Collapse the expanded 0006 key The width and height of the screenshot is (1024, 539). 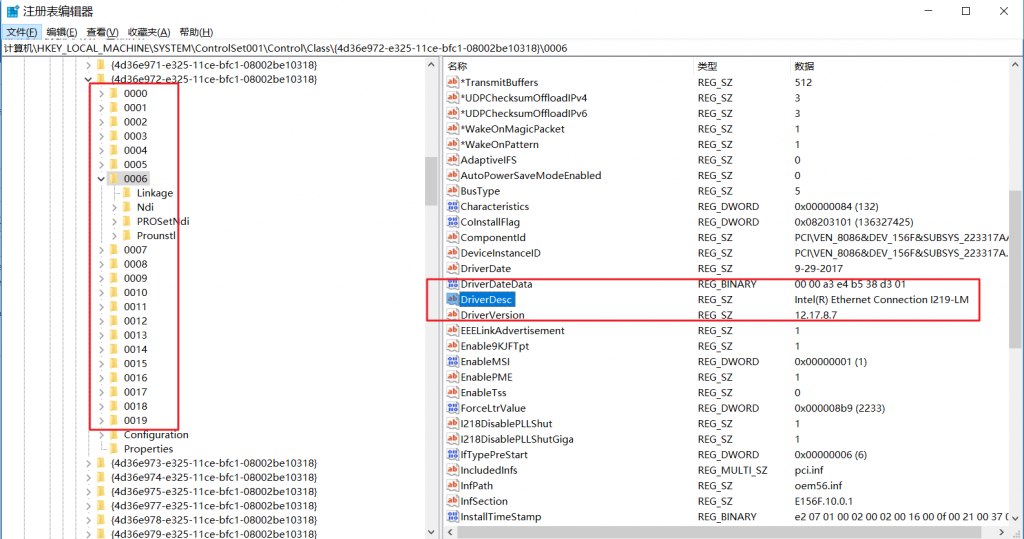coord(100,179)
